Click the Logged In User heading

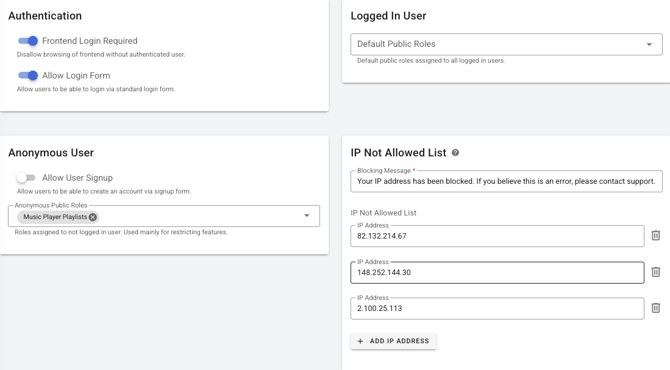(x=388, y=16)
